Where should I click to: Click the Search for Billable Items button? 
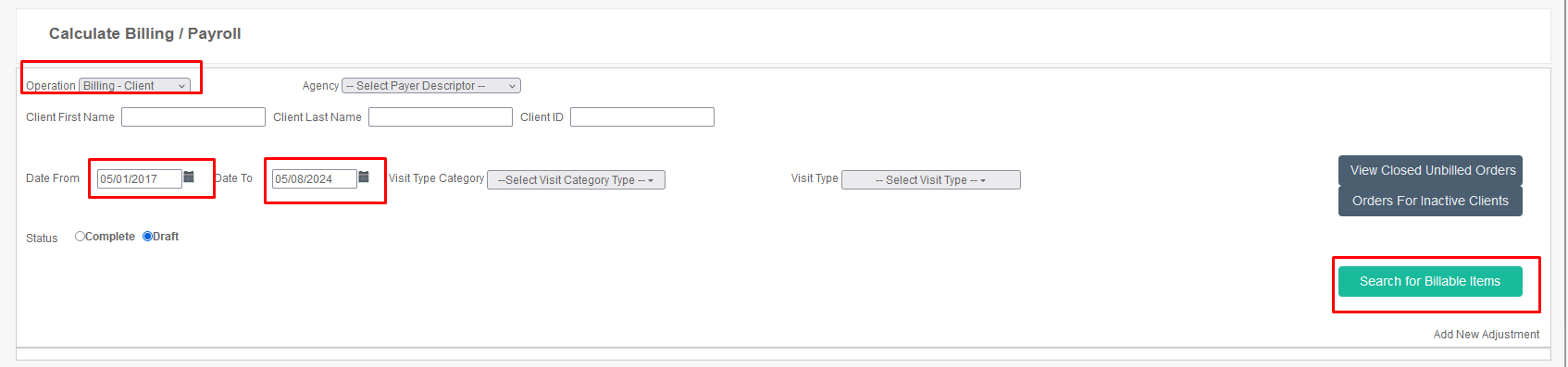1430,281
